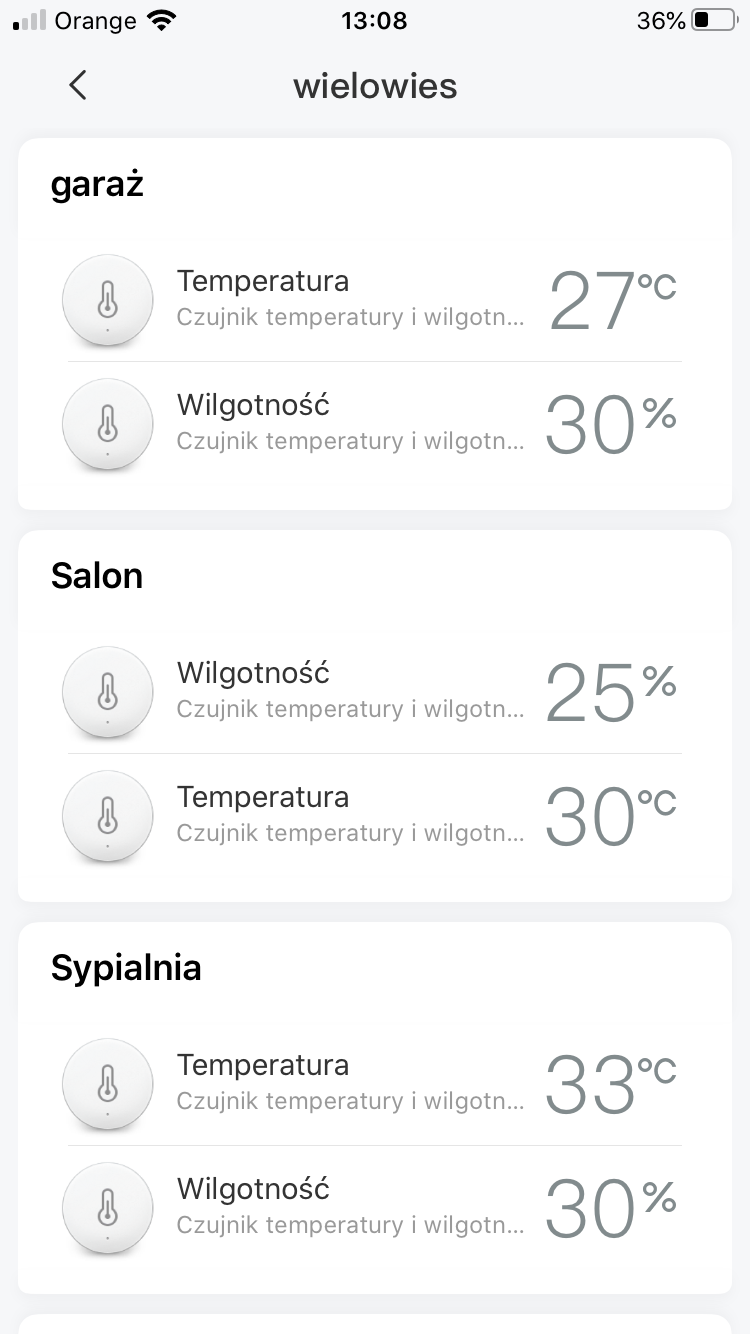Viewport: 750px width, 1334px height.
Task: Tap the battery indicator in status bar
Action: tap(714, 21)
